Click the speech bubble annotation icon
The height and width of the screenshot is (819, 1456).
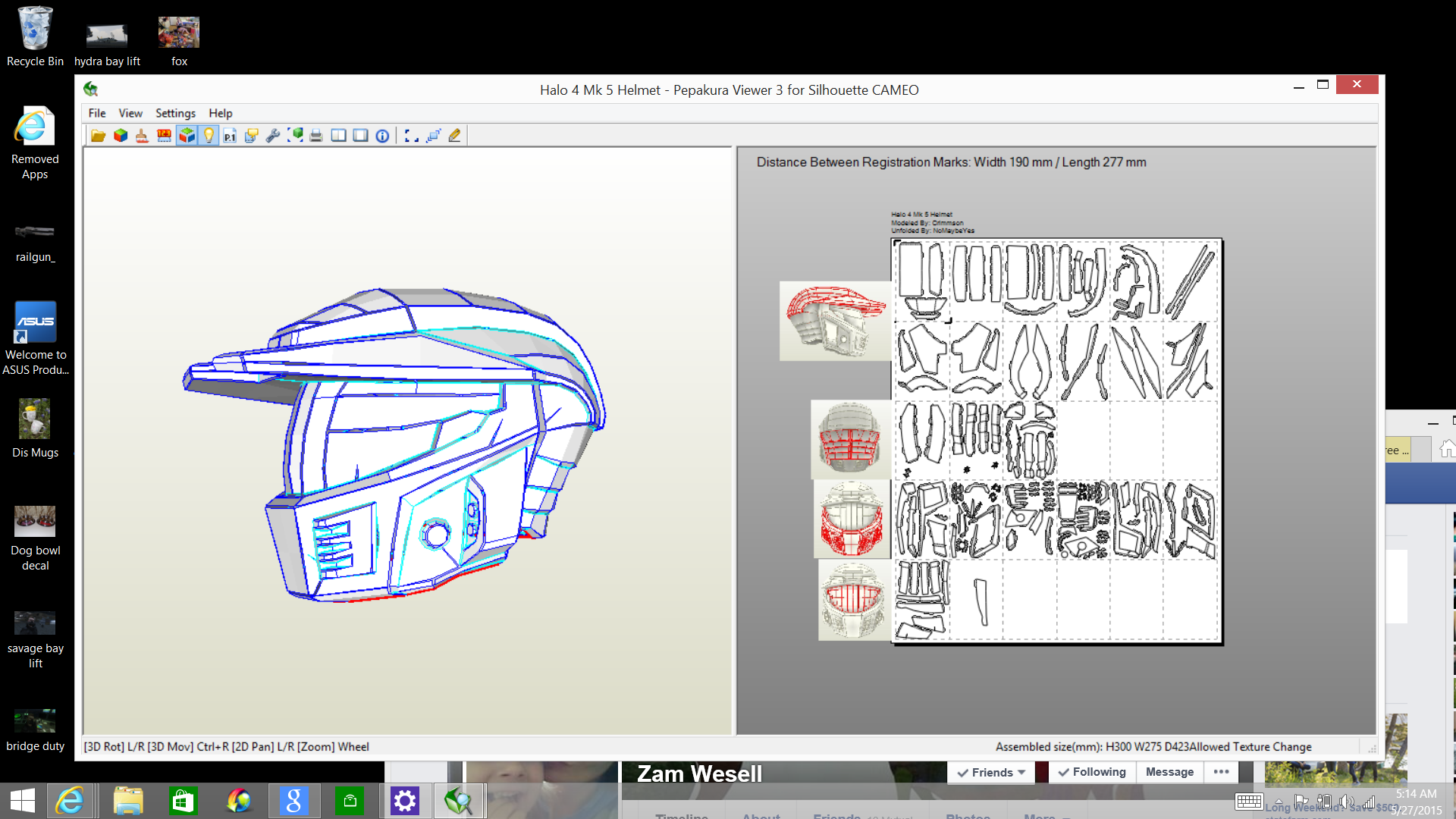[x=252, y=136]
